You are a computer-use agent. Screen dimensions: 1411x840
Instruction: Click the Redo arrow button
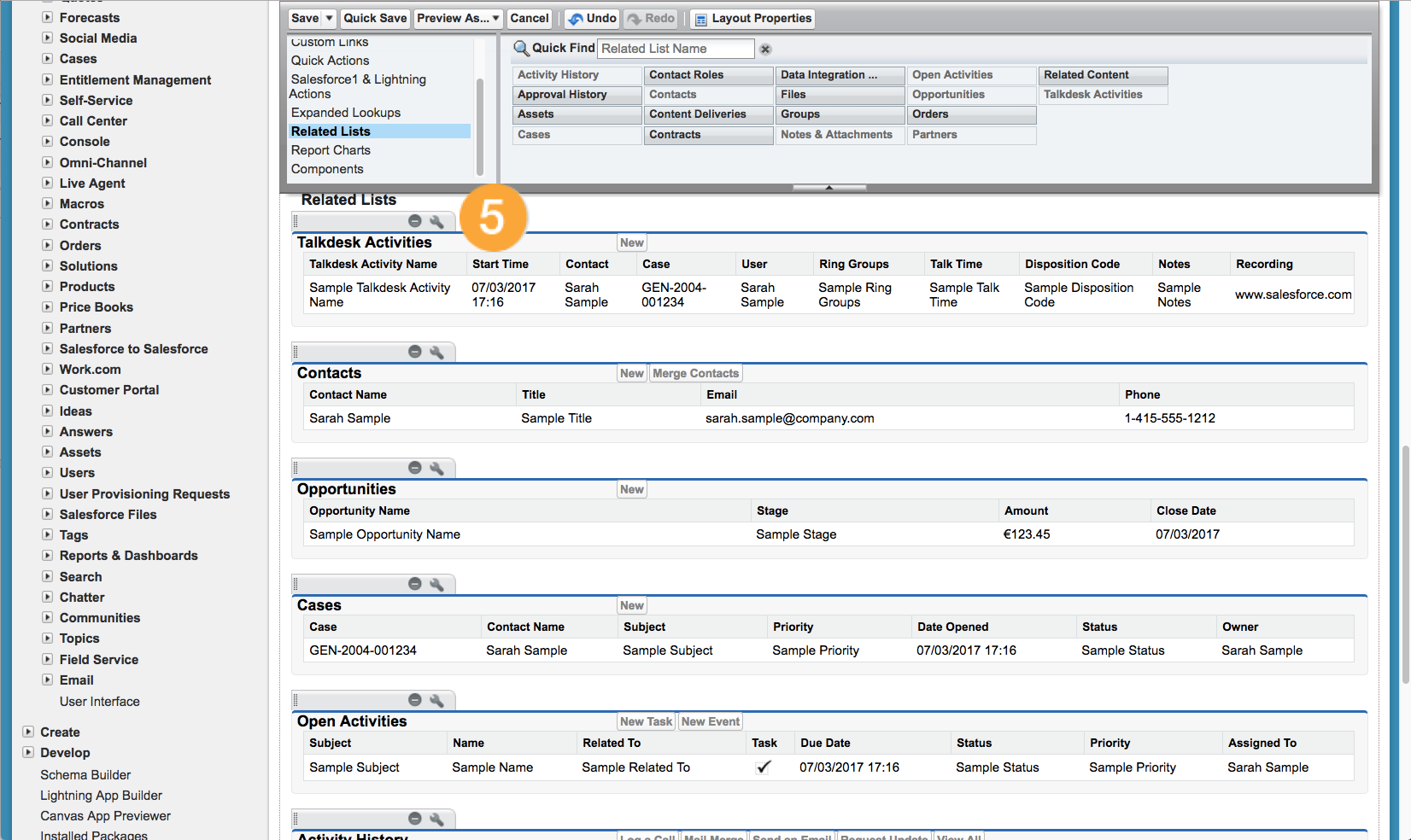[x=651, y=18]
